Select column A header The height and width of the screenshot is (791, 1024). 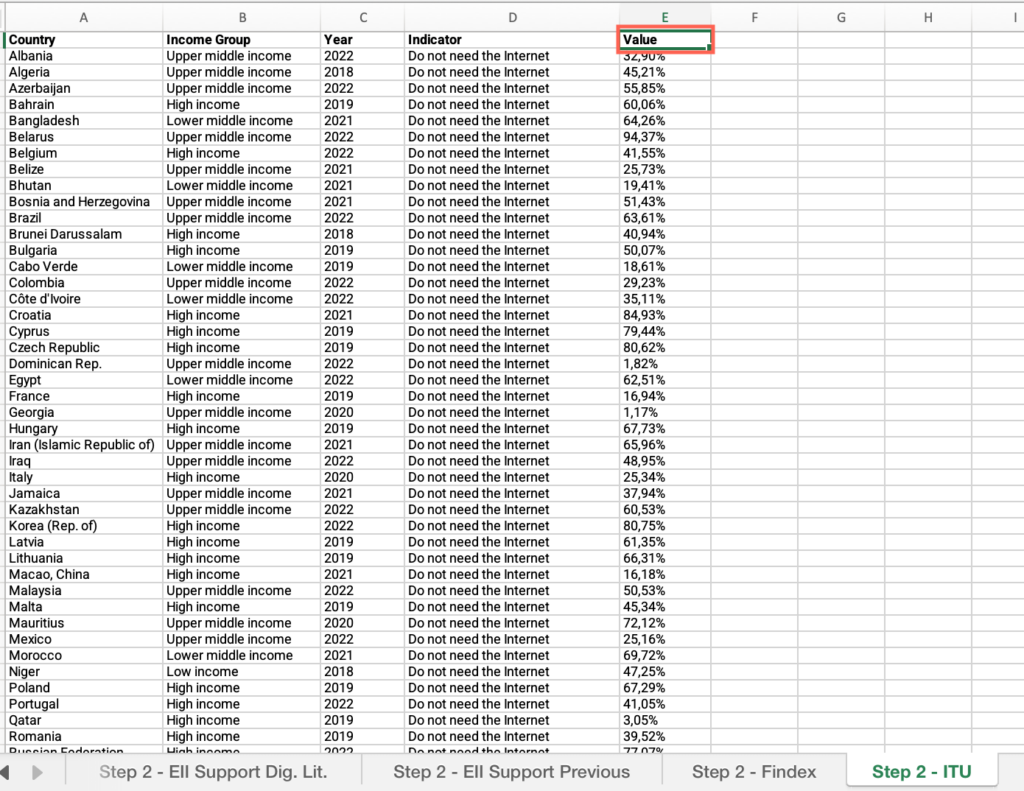pos(84,18)
